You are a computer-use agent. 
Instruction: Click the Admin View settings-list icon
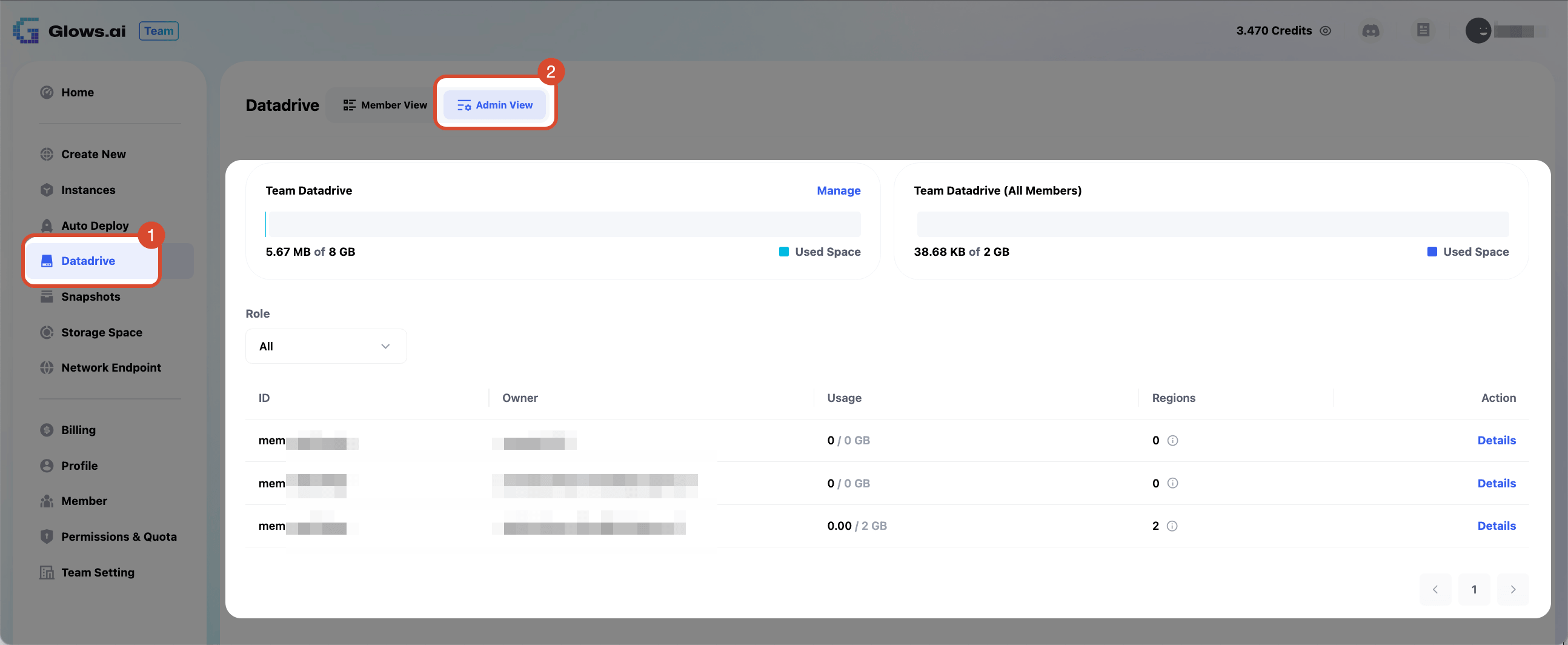pyautogui.click(x=464, y=105)
